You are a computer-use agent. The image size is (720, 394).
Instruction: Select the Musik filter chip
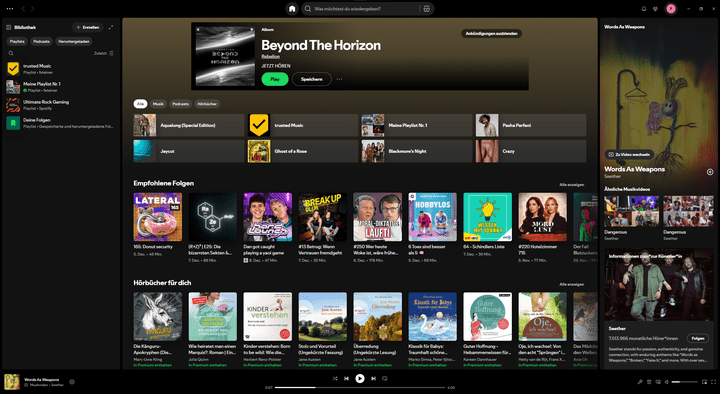(x=158, y=104)
